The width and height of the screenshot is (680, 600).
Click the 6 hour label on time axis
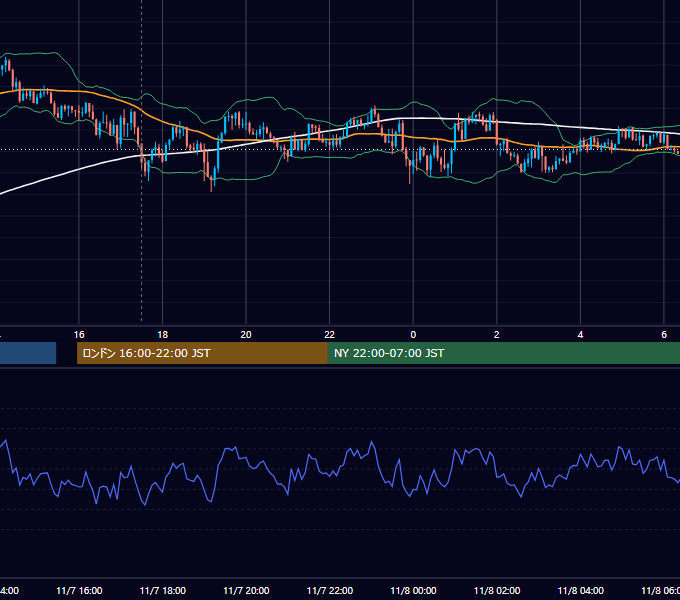click(664, 335)
